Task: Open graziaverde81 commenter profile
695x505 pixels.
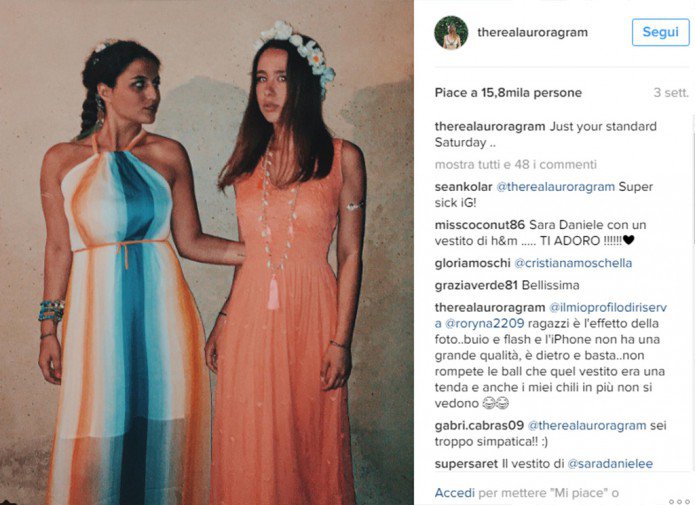Action: click(476, 285)
